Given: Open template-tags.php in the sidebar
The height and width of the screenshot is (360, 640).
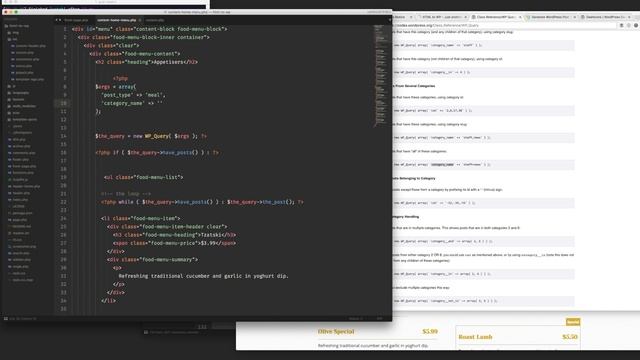Looking at the screenshot, I should (28, 79).
